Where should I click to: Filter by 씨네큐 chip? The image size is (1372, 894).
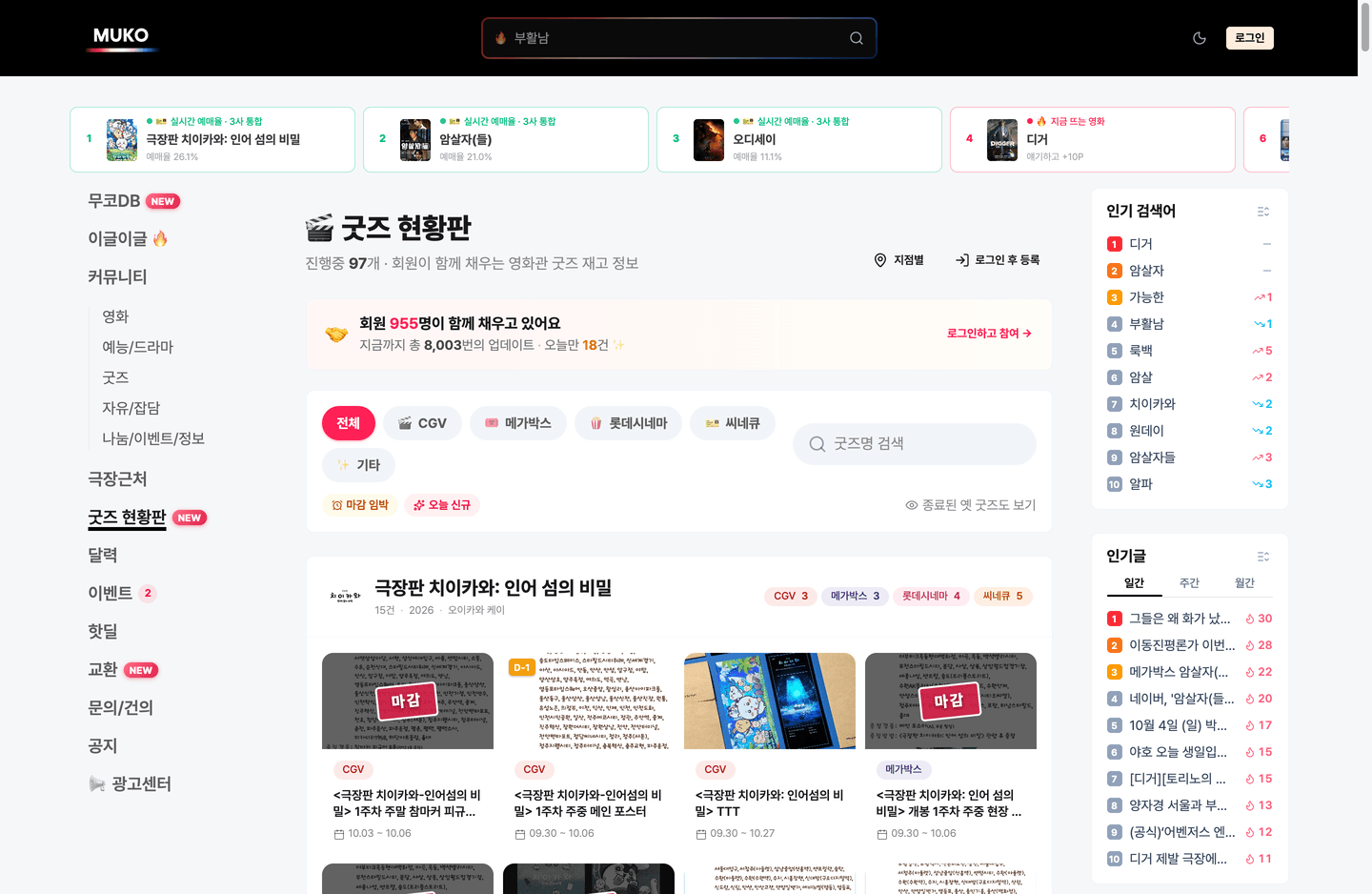click(733, 423)
